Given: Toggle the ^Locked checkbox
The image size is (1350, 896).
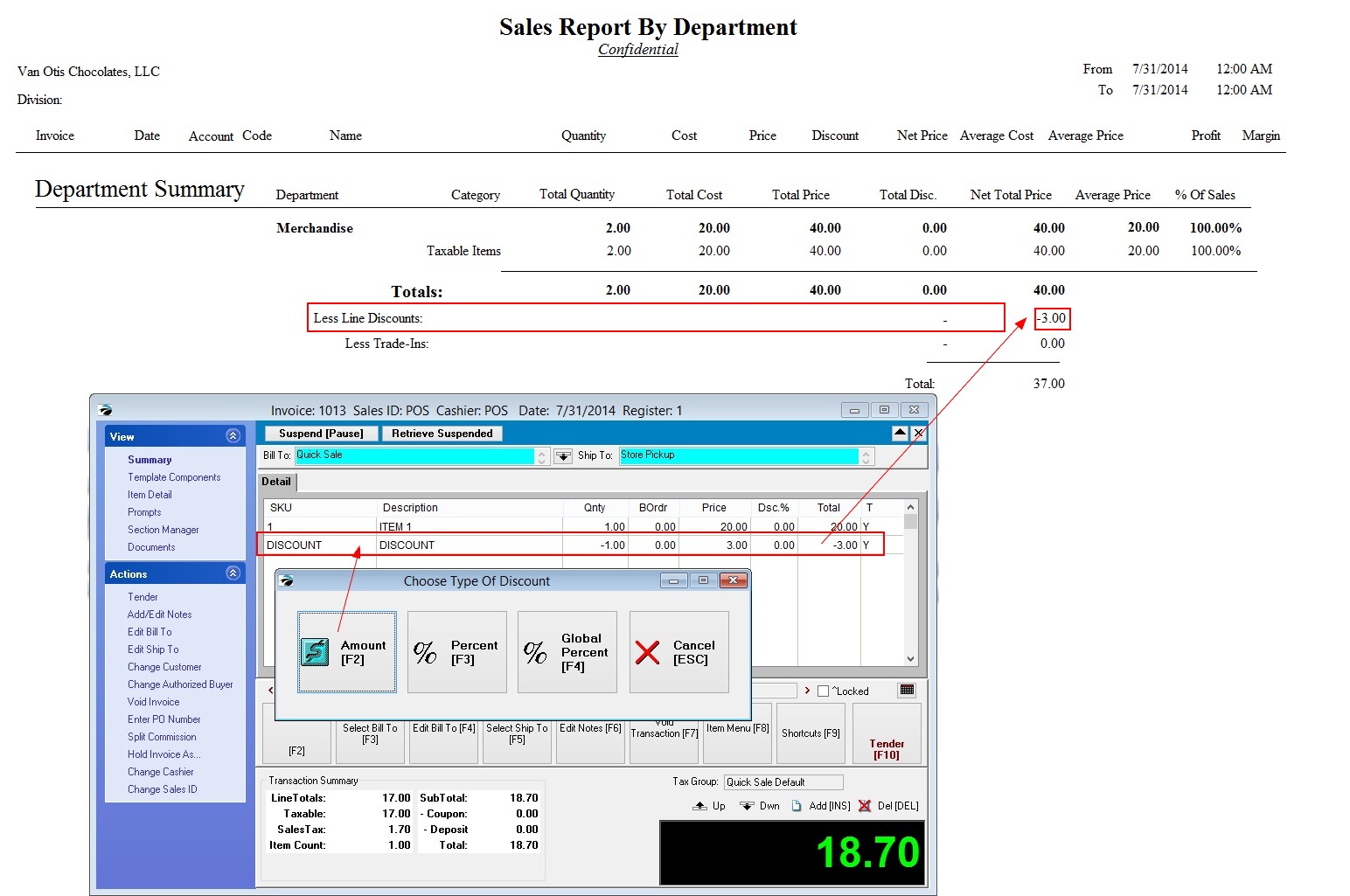Looking at the screenshot, I should (x=823, y=691).
